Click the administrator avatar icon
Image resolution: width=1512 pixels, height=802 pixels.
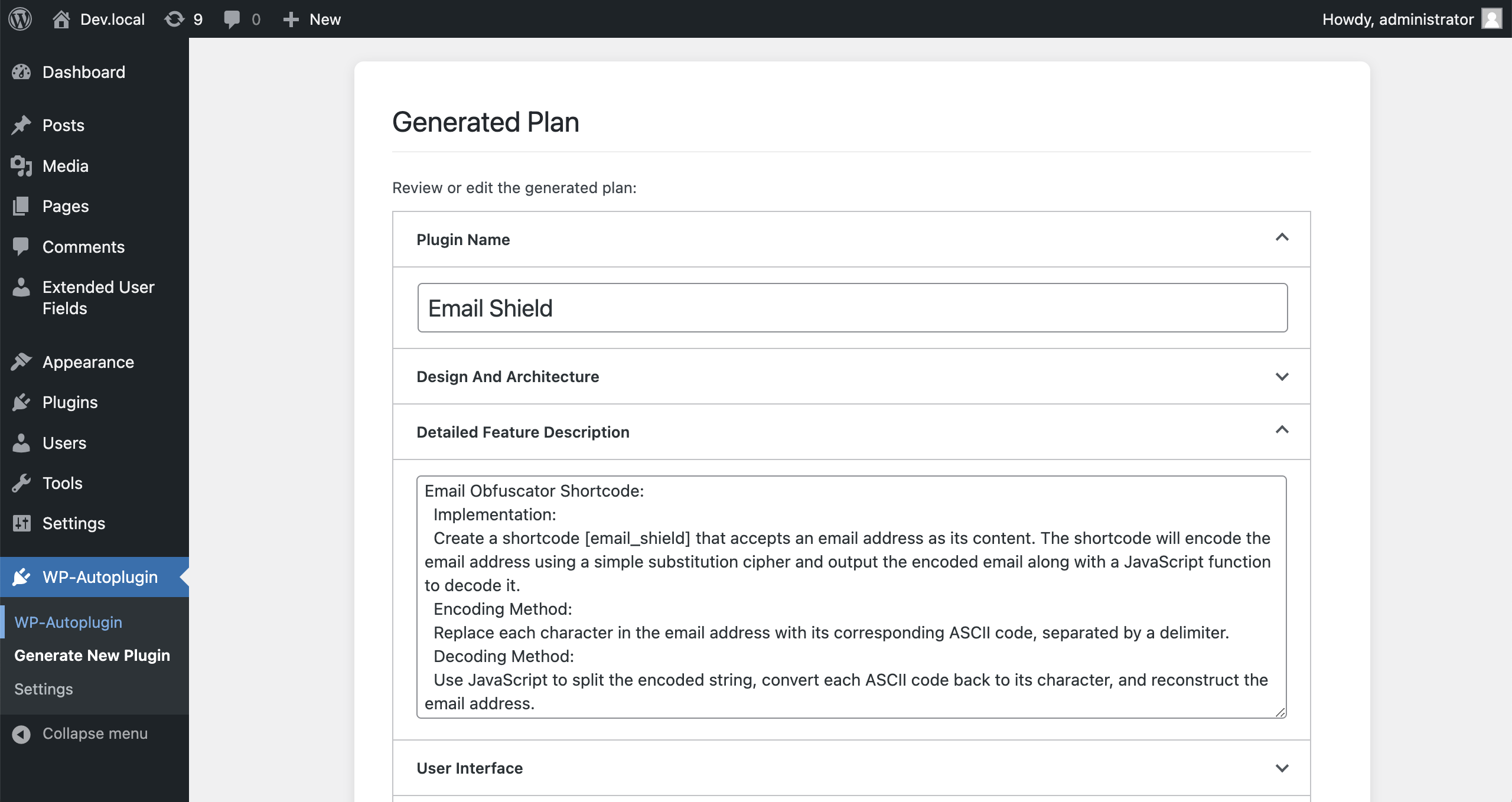1492,19
